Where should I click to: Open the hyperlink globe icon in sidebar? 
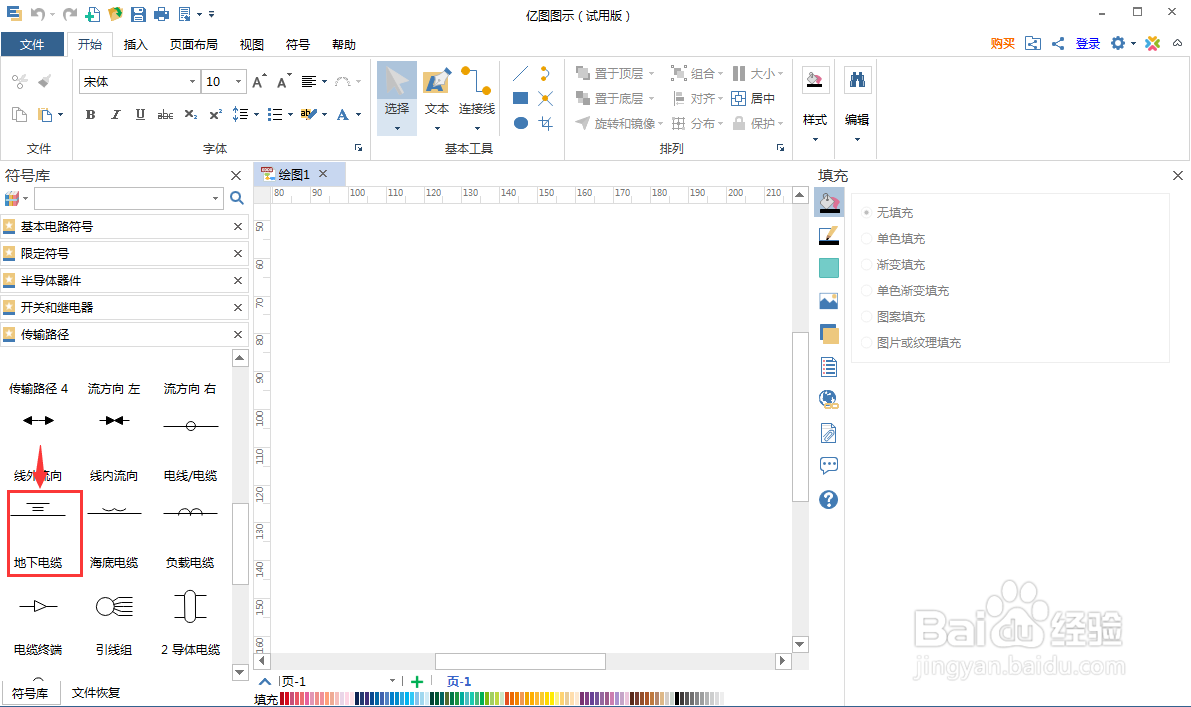pyautogui.click(x=829, y=399)
